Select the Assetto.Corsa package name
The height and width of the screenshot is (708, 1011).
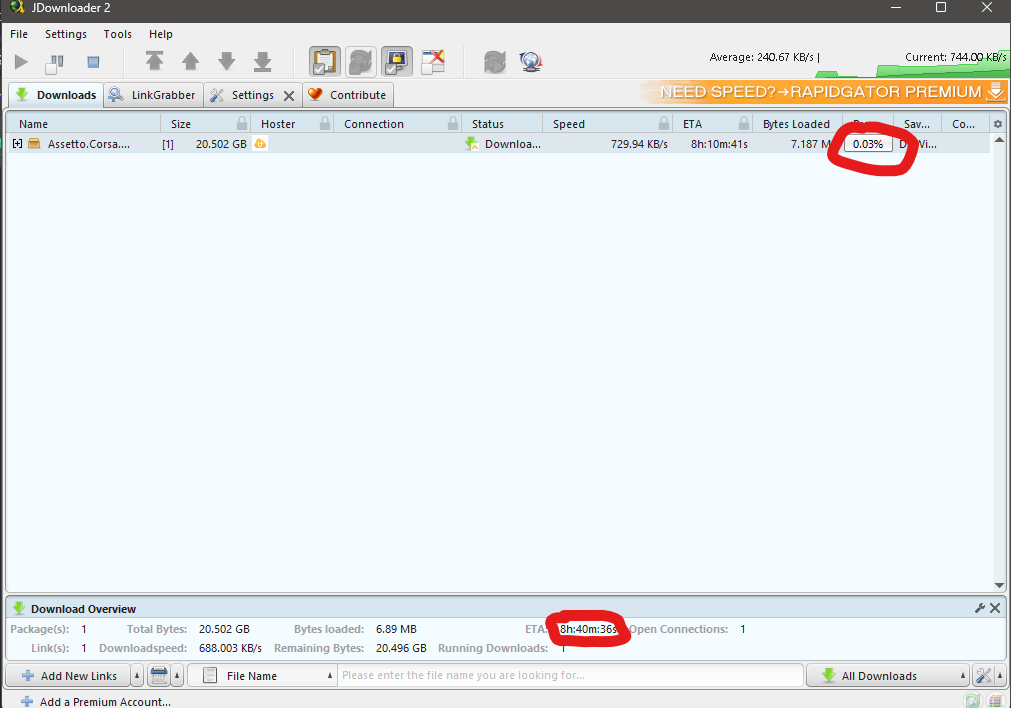click(88, 144)
